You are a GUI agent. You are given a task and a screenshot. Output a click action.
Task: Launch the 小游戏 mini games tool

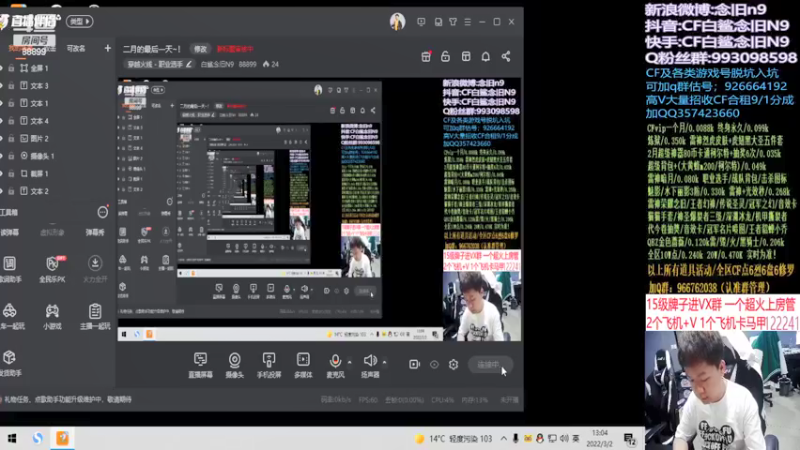tap(52, 316)
